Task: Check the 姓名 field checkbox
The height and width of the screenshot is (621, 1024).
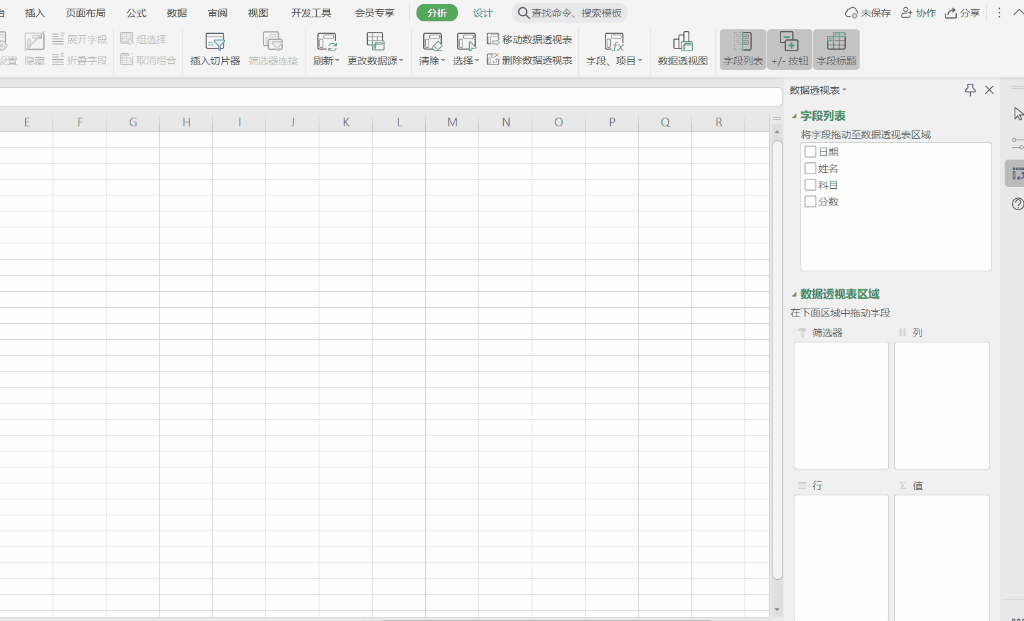Action: pyautogui.click(x=811, y=169)
